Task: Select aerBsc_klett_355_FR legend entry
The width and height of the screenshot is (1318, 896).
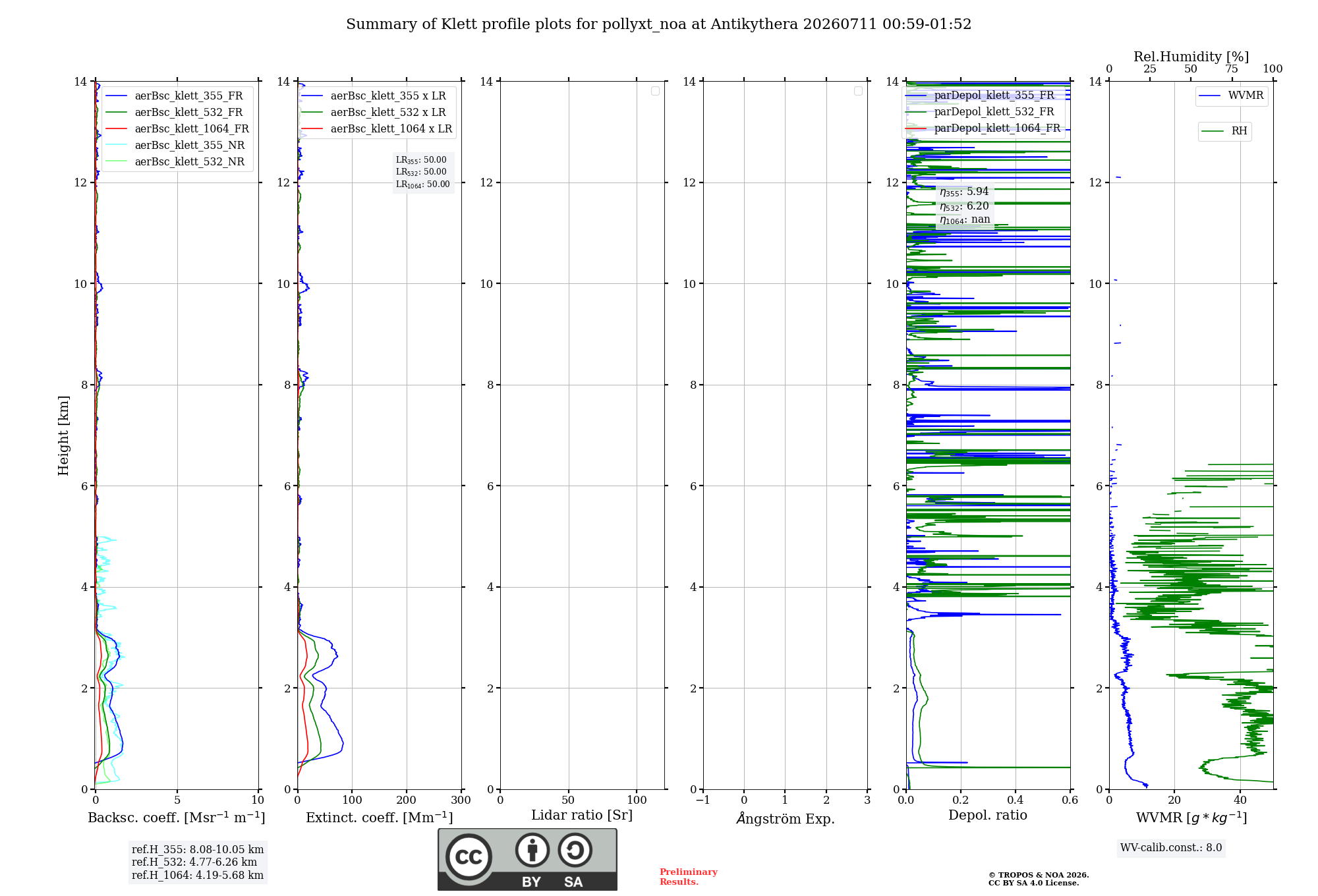Action: [175, 96]
